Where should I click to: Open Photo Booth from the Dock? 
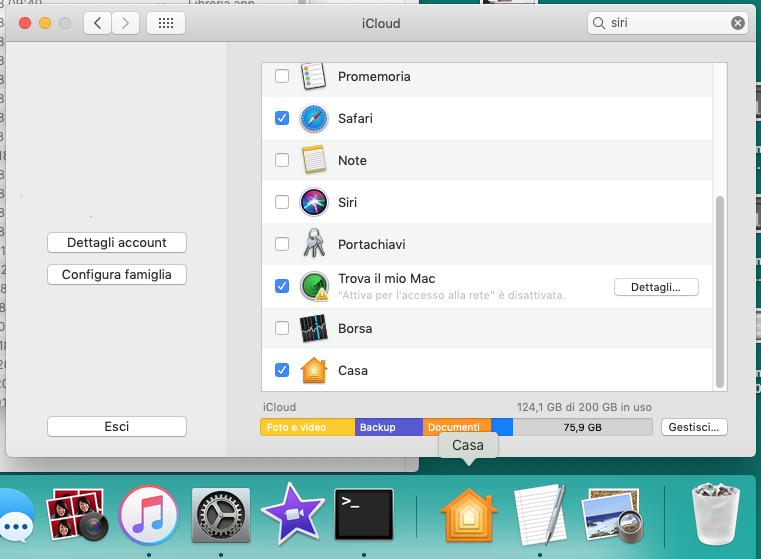point(78,515)
